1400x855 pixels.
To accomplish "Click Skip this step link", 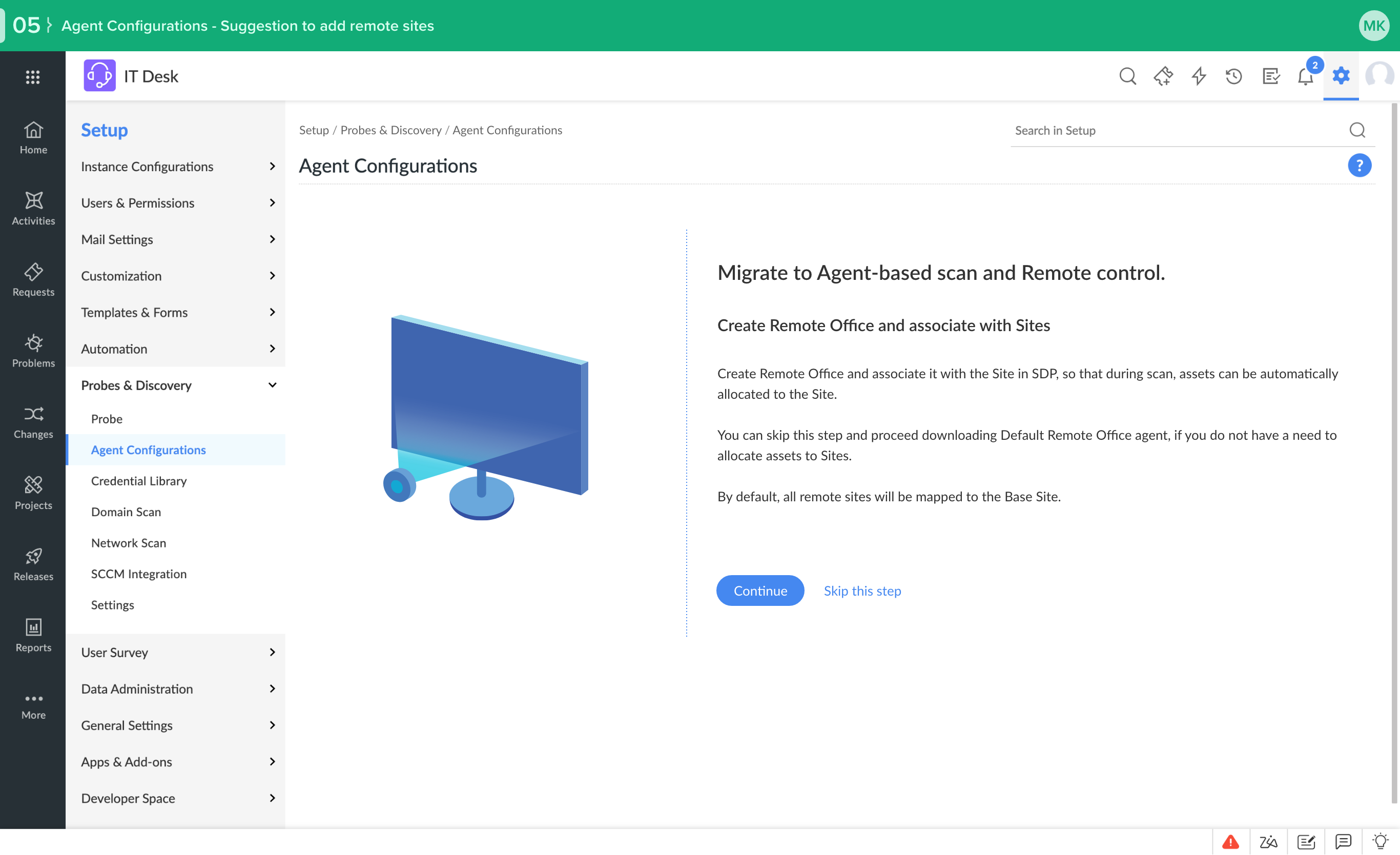I will click(862, 591).
